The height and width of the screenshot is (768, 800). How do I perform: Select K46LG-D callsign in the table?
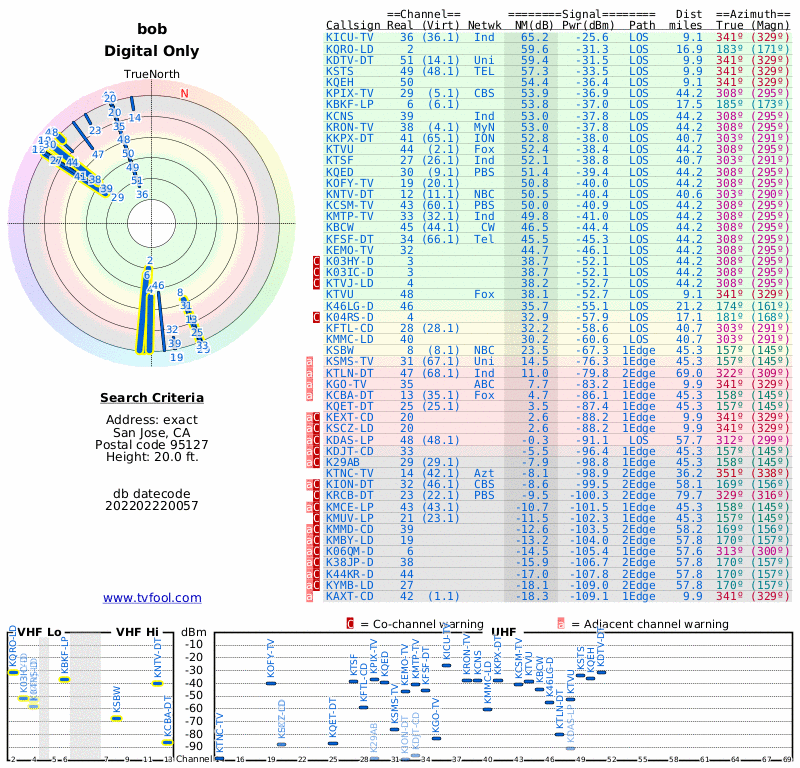349,306
